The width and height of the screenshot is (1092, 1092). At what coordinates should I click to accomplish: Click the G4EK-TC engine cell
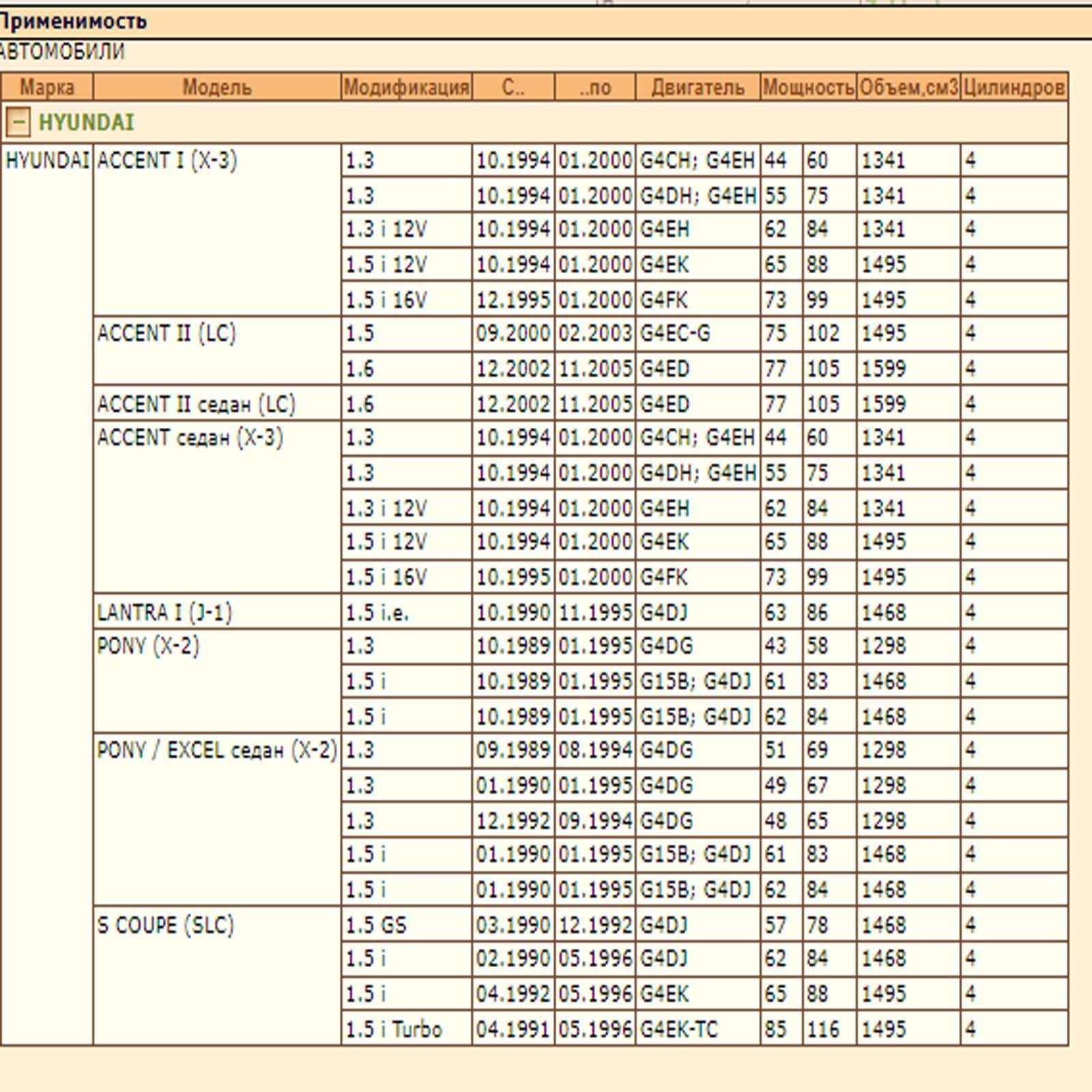(679, 1029)
